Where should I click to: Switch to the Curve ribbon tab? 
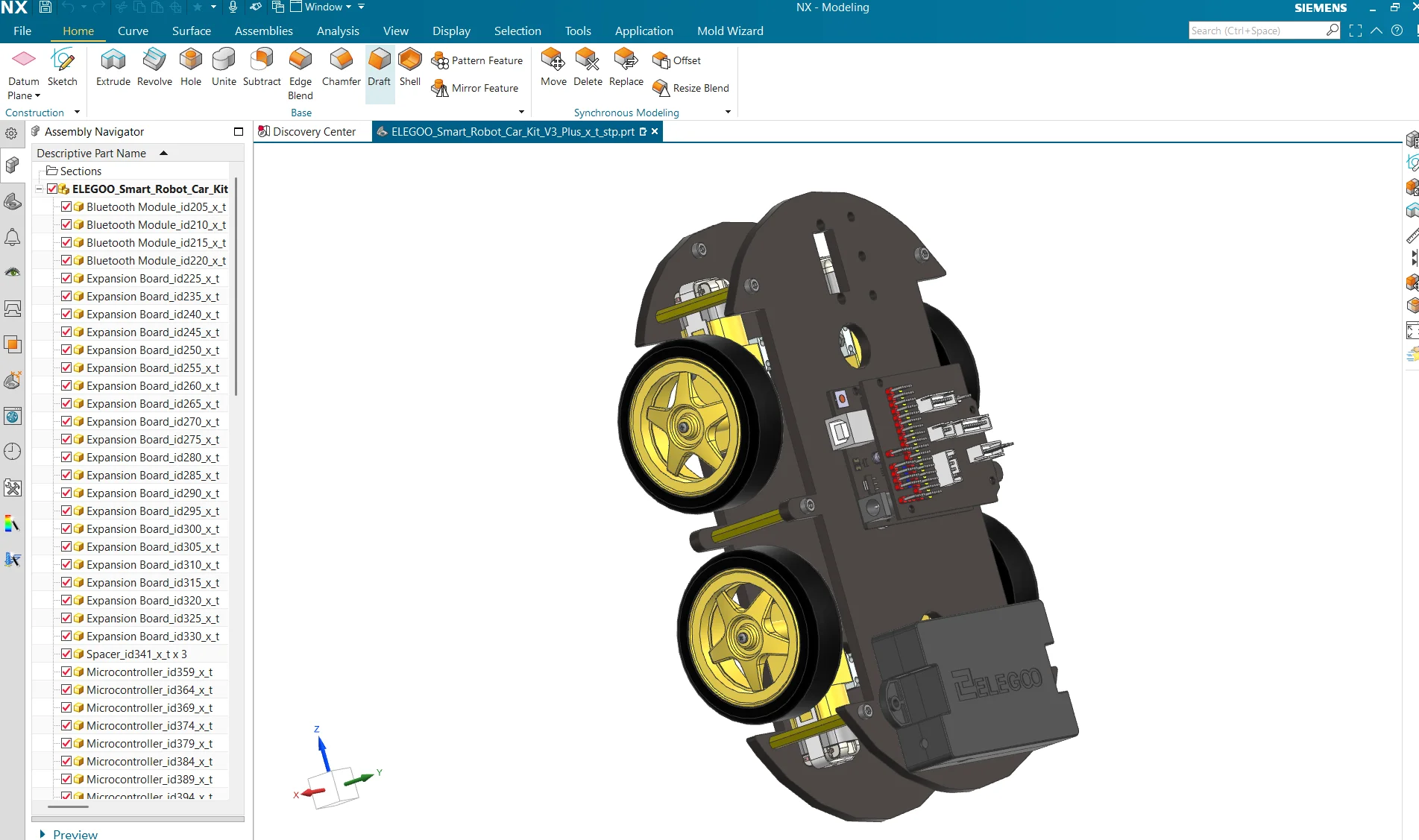click(x=133, y=31)
